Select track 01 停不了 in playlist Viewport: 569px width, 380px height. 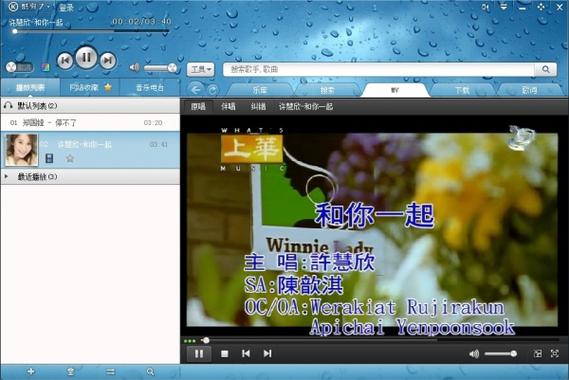click(90, 123)
